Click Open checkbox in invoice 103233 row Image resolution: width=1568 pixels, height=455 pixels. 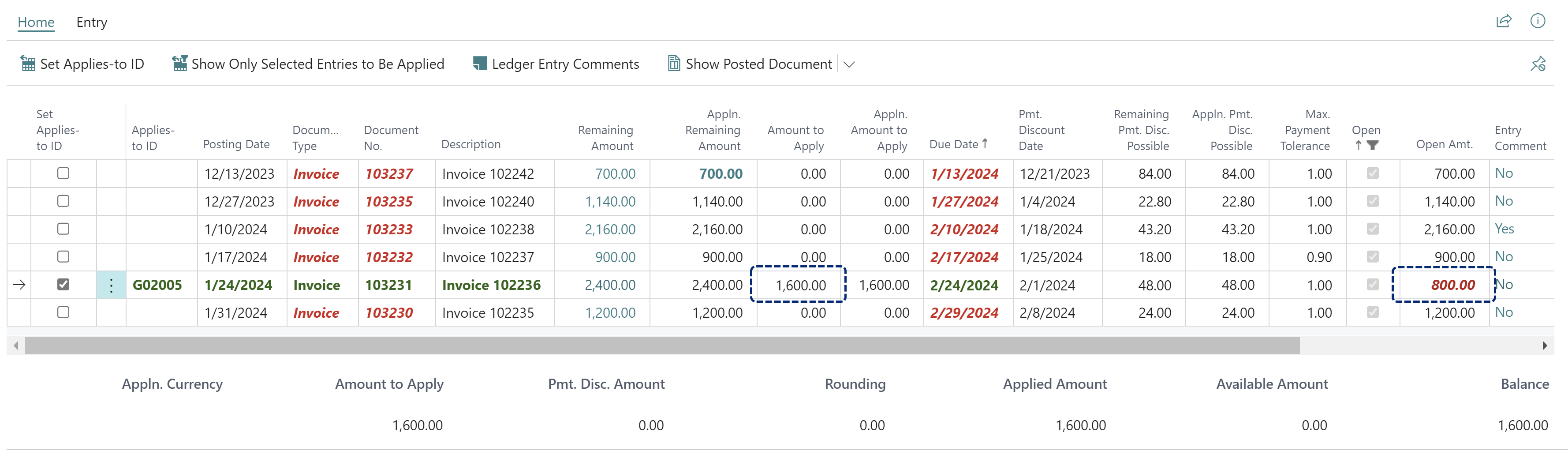click(1373, 229)
